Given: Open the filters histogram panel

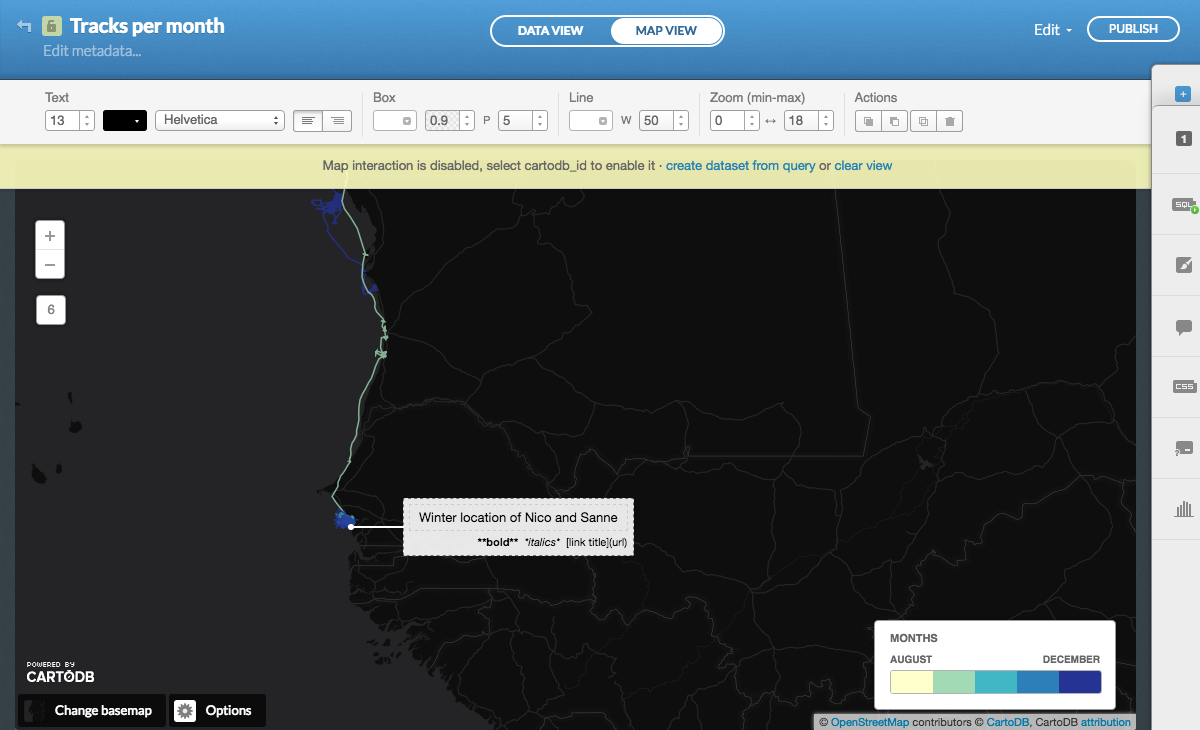Looking at the screenshot, I should pyautogui.click(x=1183, y=508).
